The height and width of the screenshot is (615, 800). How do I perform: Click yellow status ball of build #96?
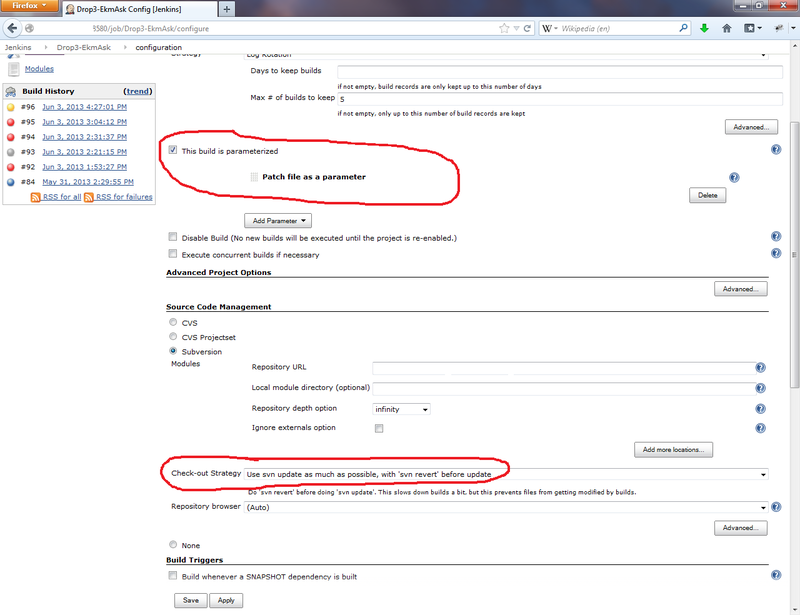(11, 107)
